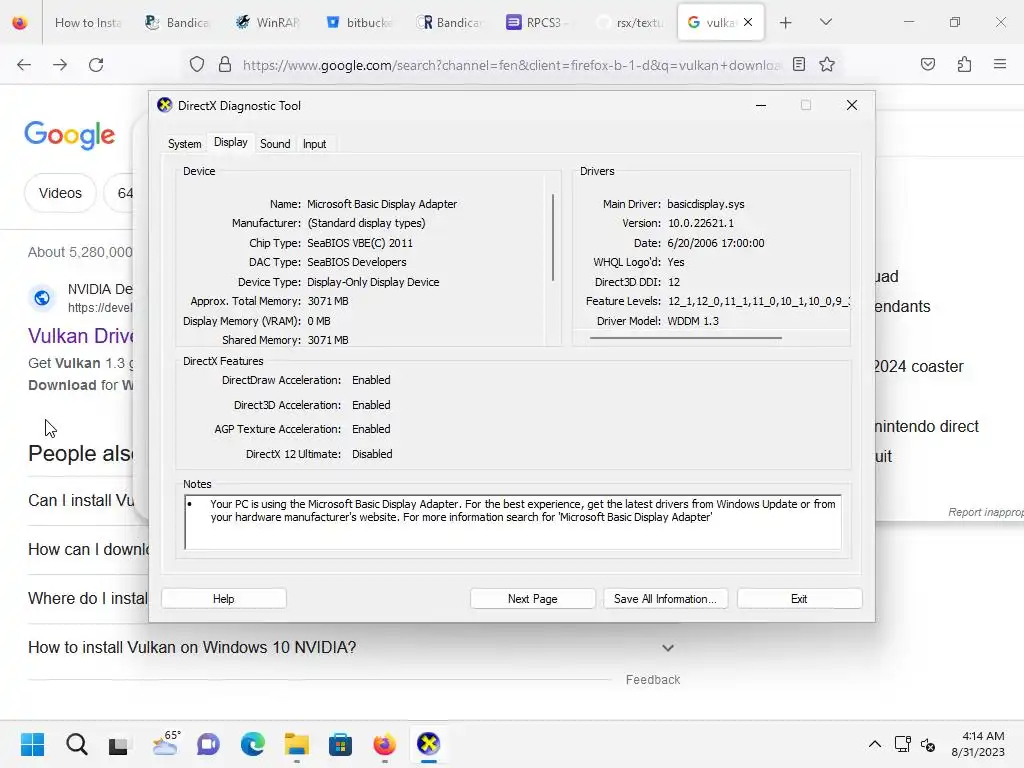Screen dimensions: 1024x768
Task: Open Firefox extensions puzzle icon
Action: (x=964, y=64)
